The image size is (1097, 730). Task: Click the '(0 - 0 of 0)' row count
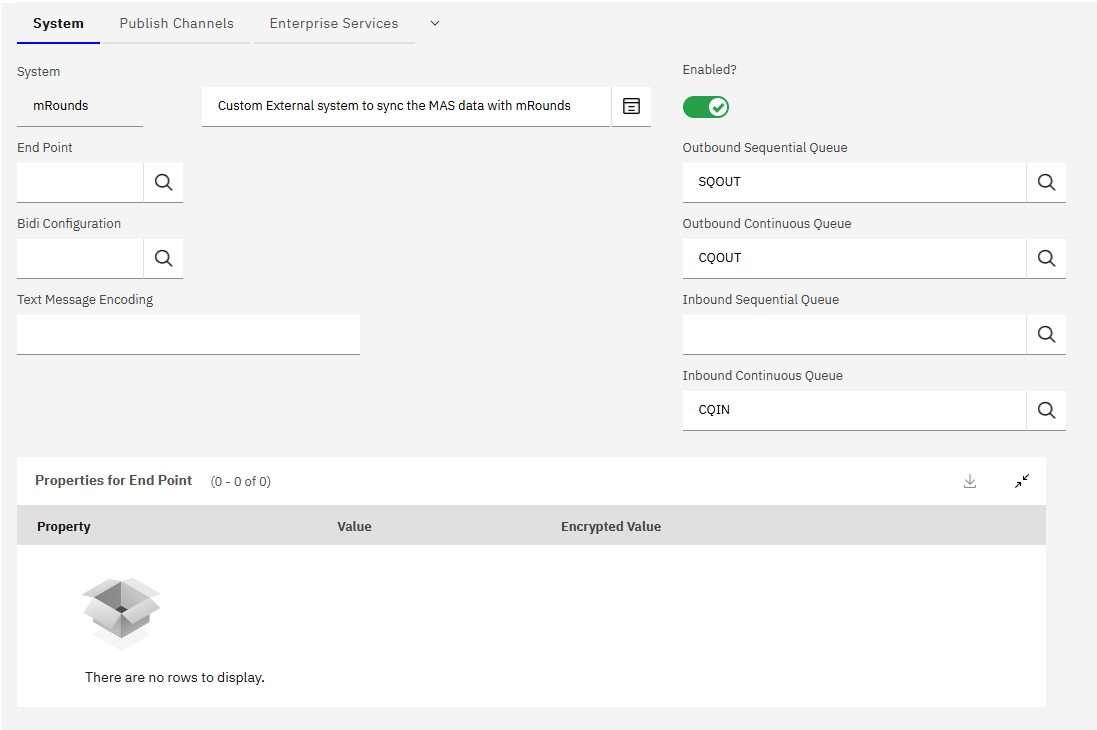coord(241,482)
